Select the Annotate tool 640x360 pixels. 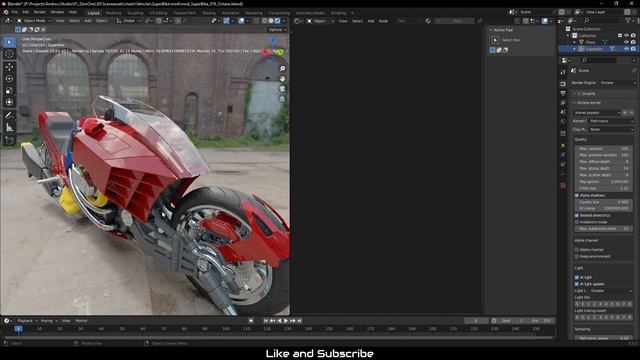tap(9, 116)
